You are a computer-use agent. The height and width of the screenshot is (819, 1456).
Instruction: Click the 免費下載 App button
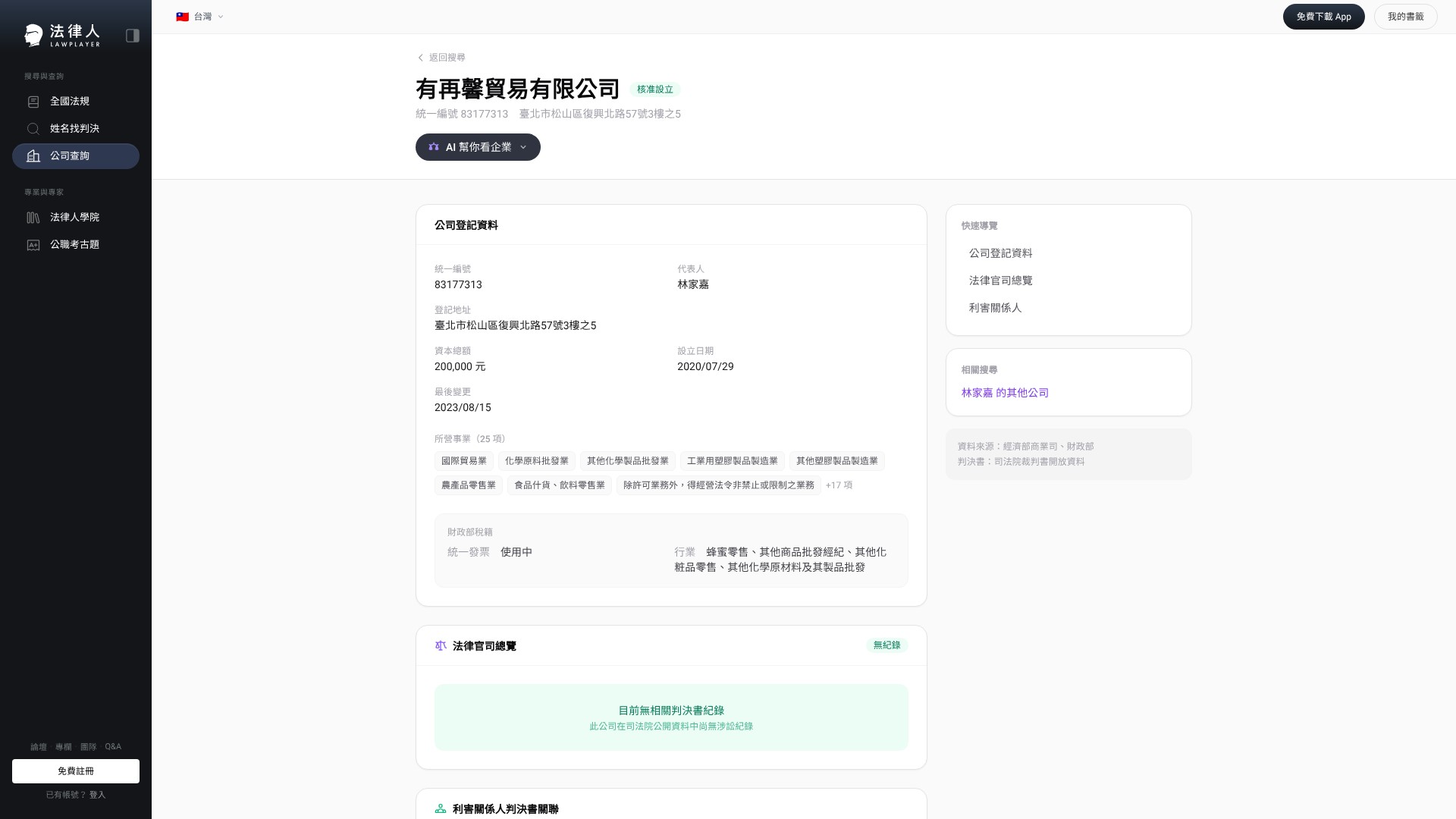(x=1323, y=17)
